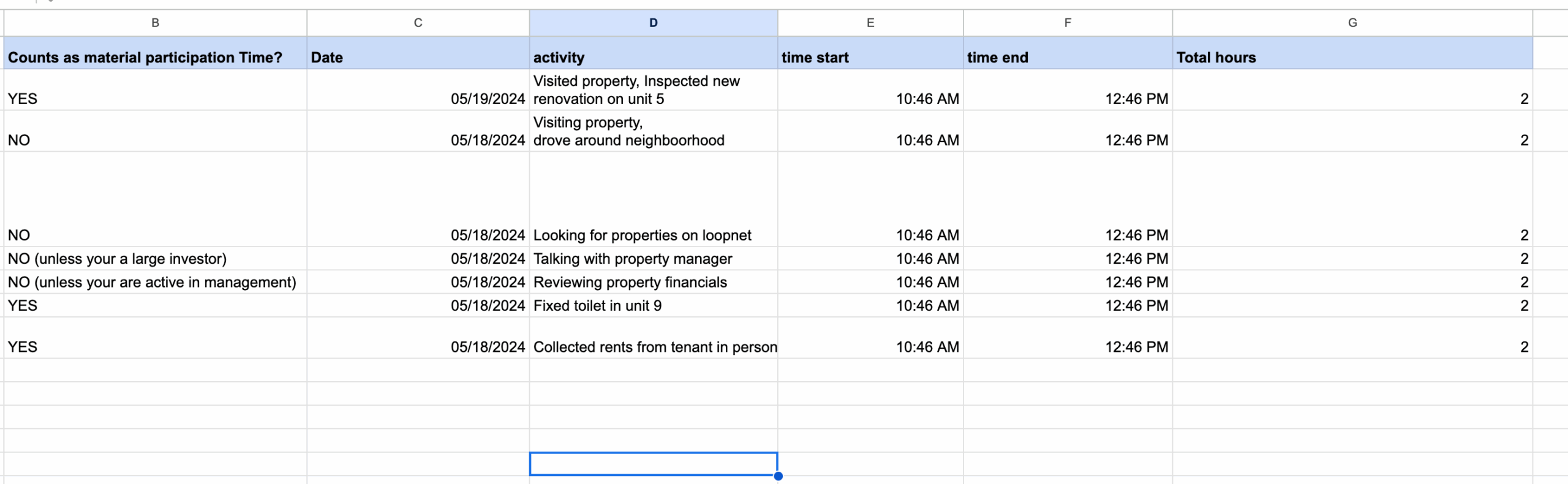The height and width of the screenshot is (484, 1568).
Task: Select column C by clicking its header
Action: (x=418, y=23)
